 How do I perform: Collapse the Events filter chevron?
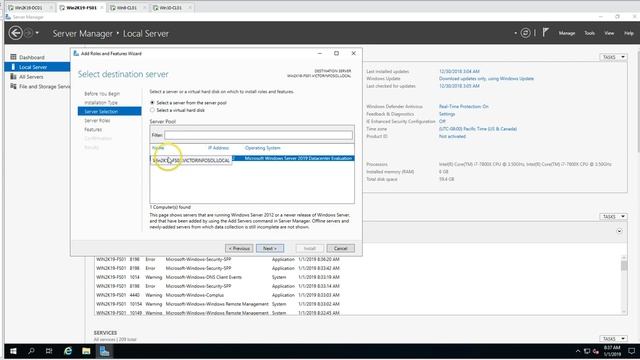point(619,231)
